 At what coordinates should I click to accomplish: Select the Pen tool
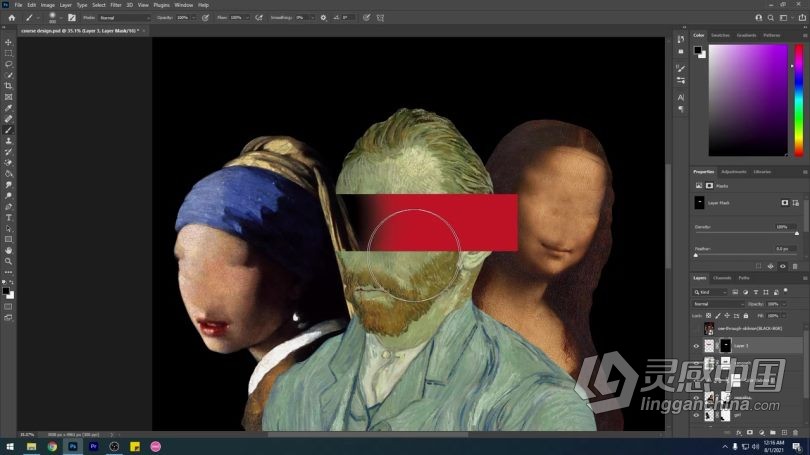coord(8,207)
